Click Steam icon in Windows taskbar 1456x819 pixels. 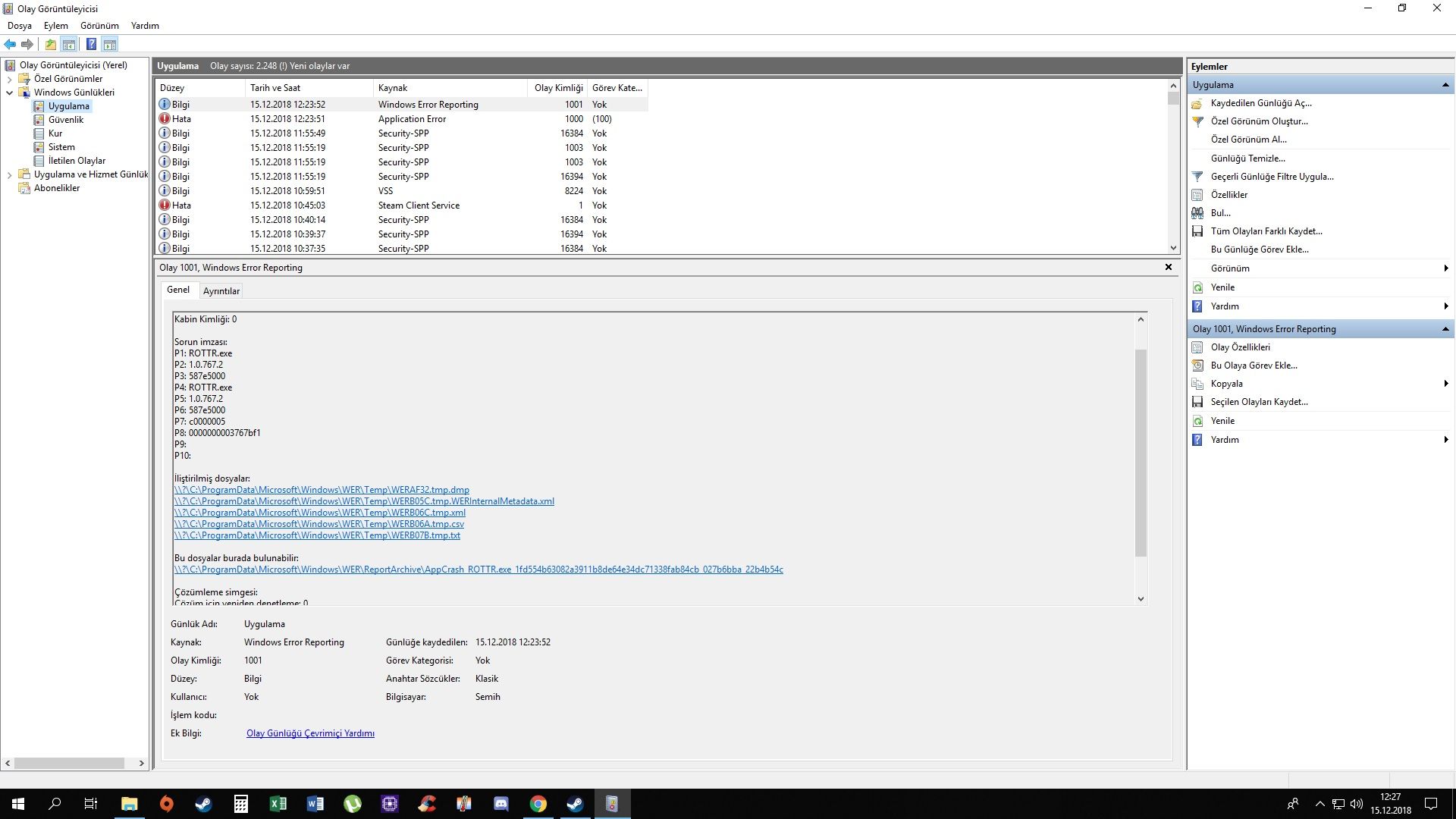click(203, 804)
